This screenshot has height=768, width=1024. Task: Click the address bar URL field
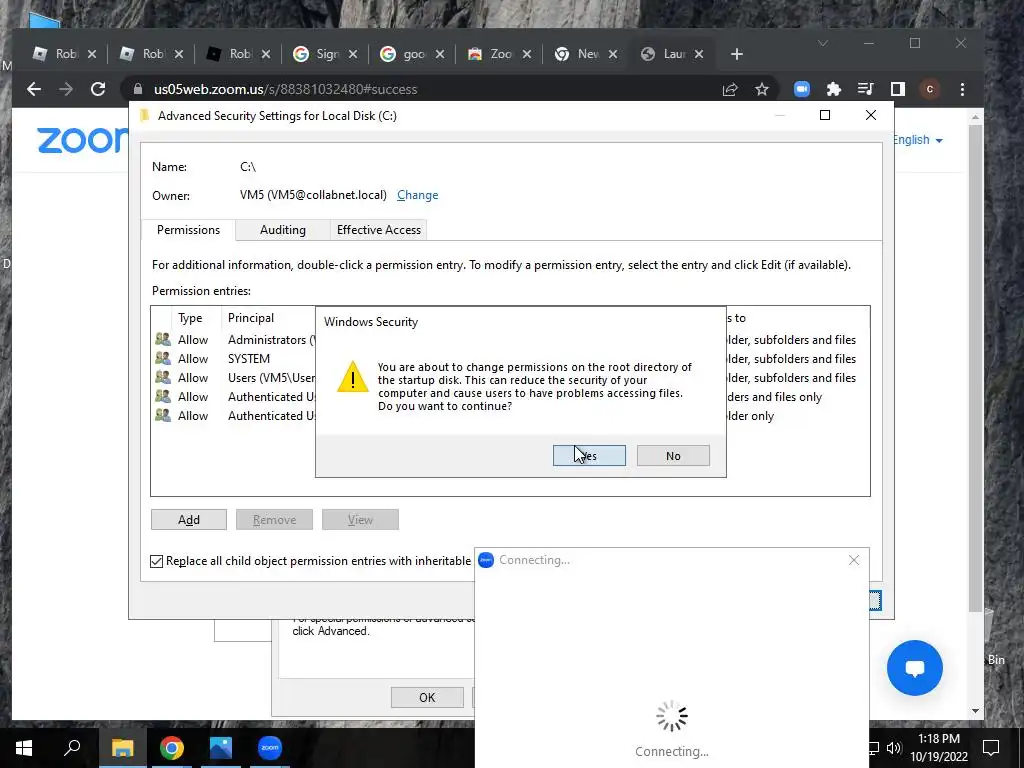(424, 89)
